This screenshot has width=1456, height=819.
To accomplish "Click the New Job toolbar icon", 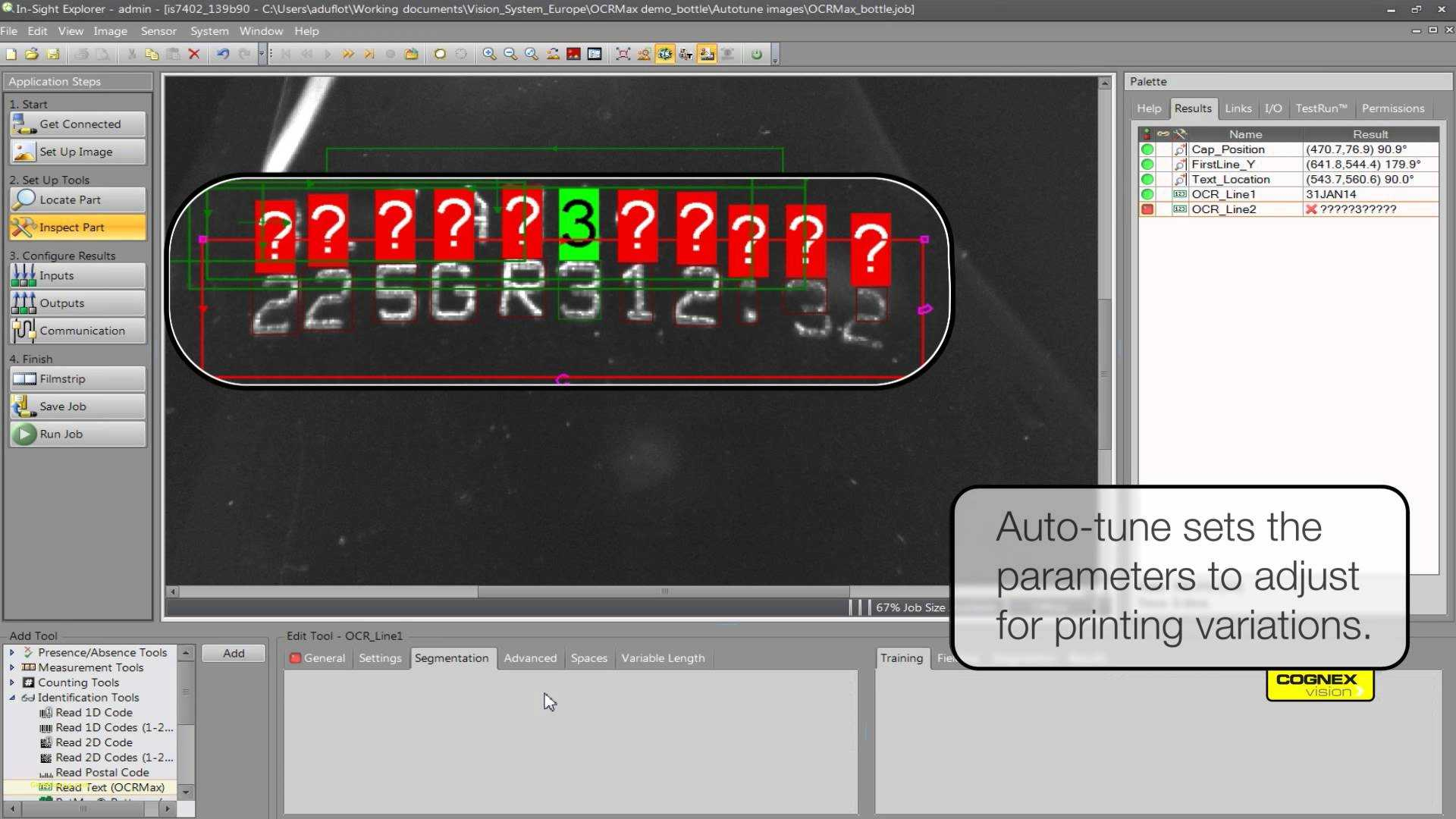I will pos(11,54).
